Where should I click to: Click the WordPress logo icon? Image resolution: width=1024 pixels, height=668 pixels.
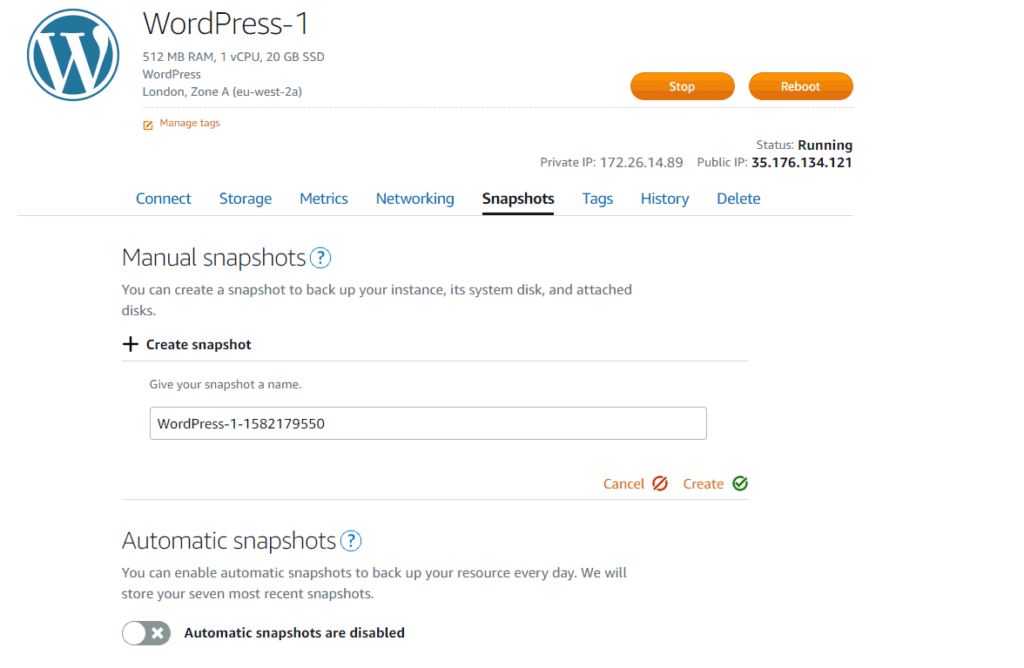(72, 55)
